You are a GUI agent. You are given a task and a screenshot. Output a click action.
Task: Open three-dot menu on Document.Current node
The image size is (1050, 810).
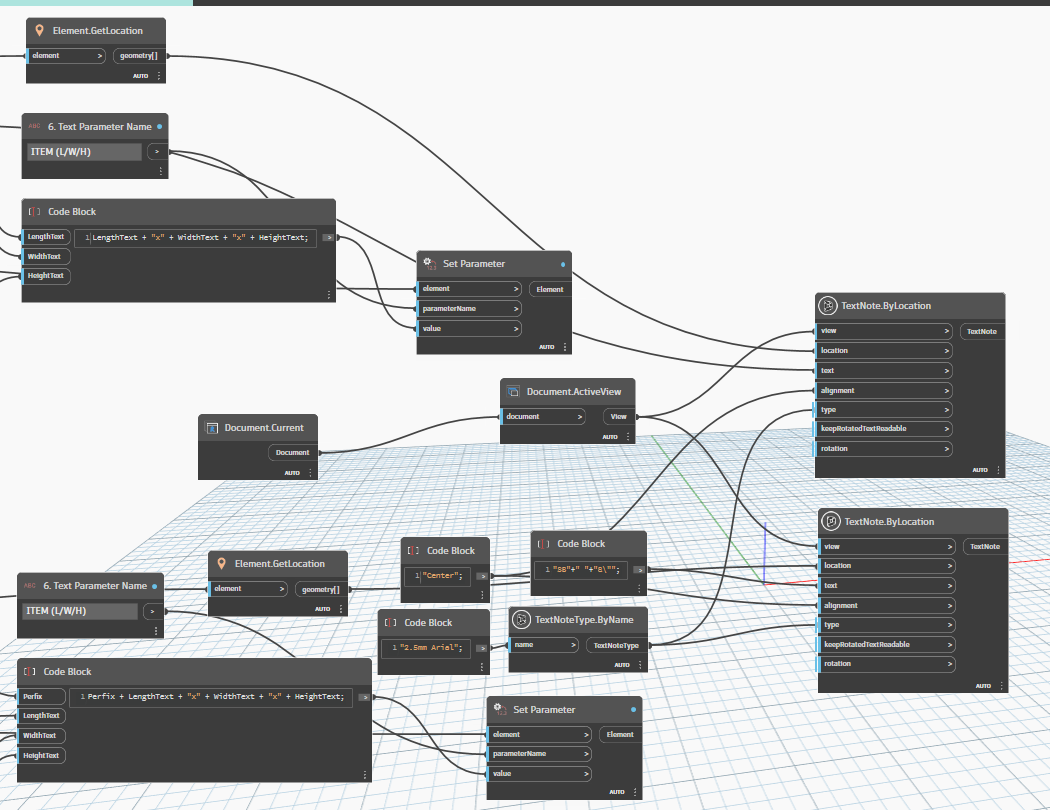[x=310, y=473]
